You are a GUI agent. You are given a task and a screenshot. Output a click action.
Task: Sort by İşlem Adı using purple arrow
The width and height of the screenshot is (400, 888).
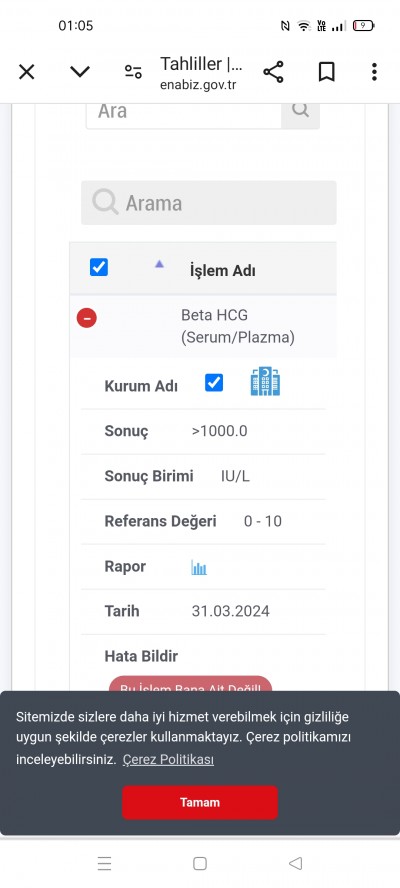159,263
